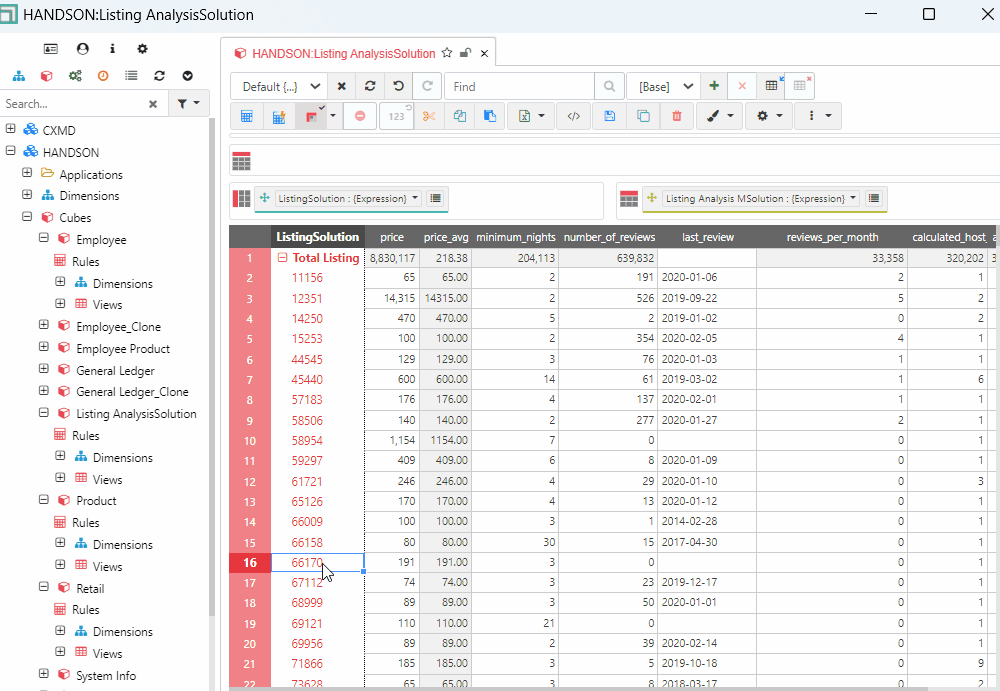The image size is (1000, 691).
Task: Open the sidebar filter dropdown
Action: click(188, 103)
